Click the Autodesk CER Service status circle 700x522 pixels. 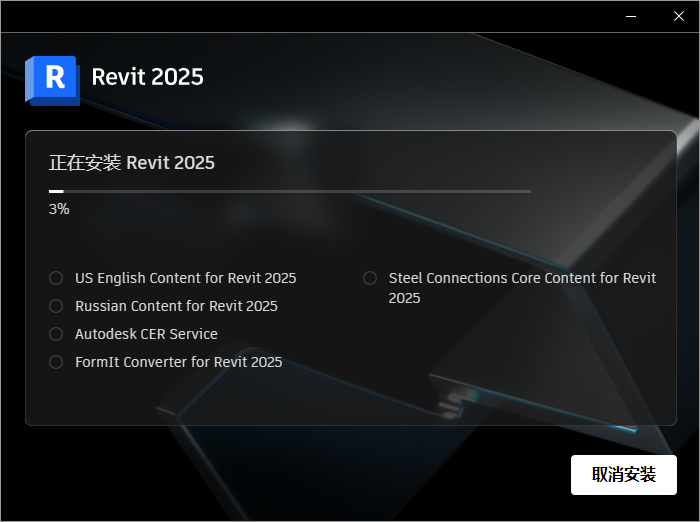click(x=56, y=334)
